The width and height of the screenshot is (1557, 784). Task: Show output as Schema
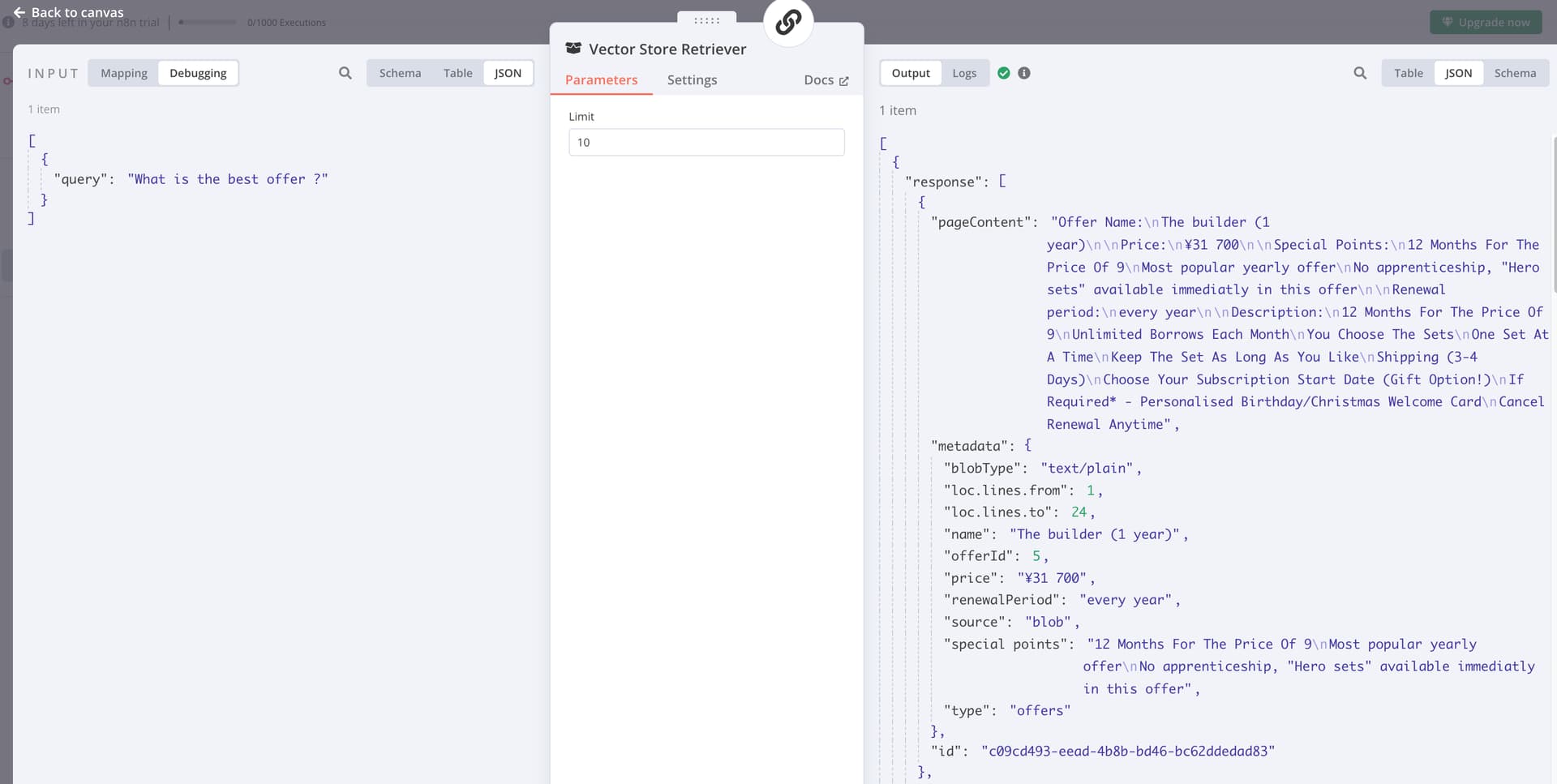1515,73
